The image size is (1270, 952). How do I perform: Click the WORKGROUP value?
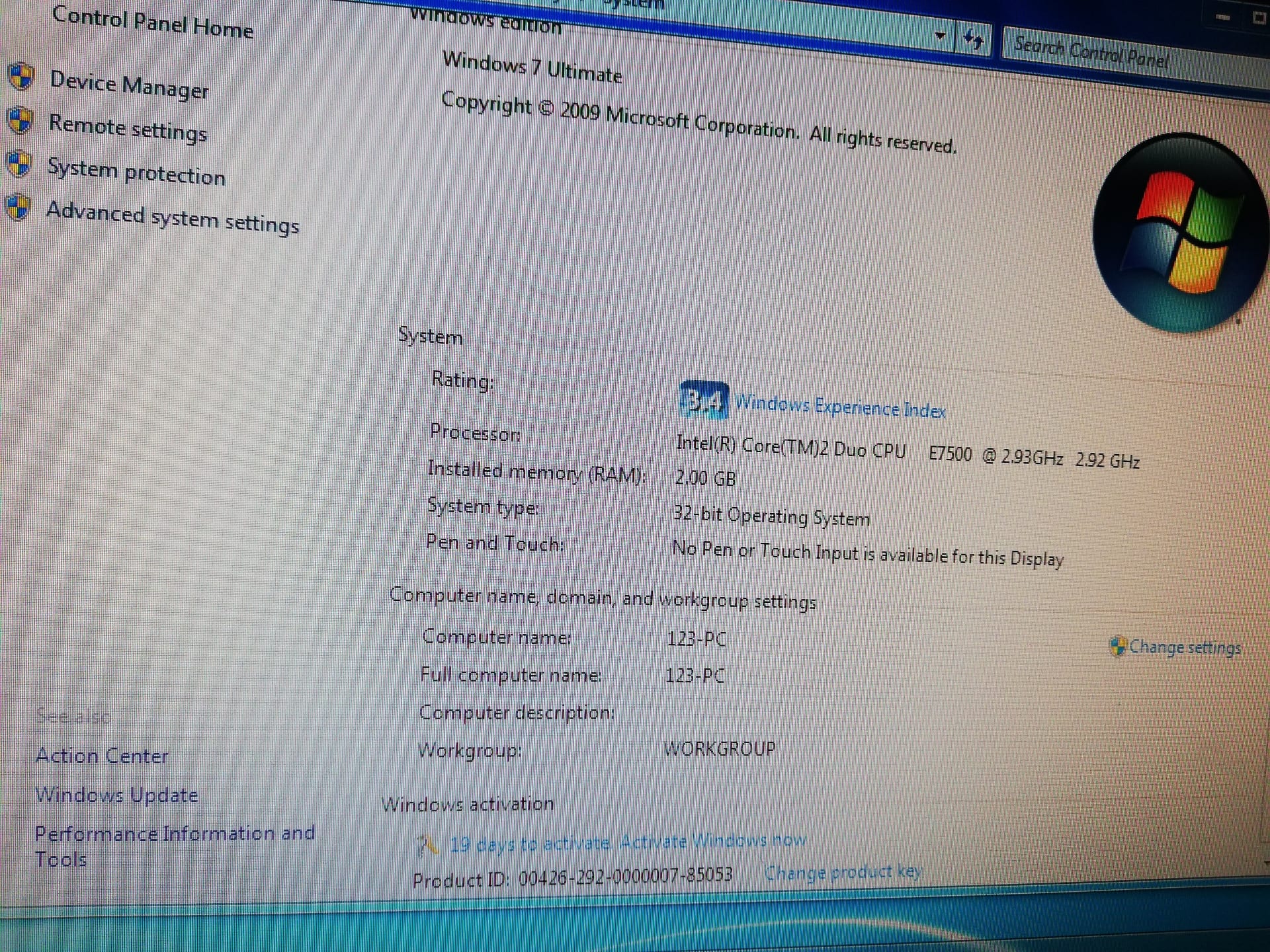(x=719, y=748)
